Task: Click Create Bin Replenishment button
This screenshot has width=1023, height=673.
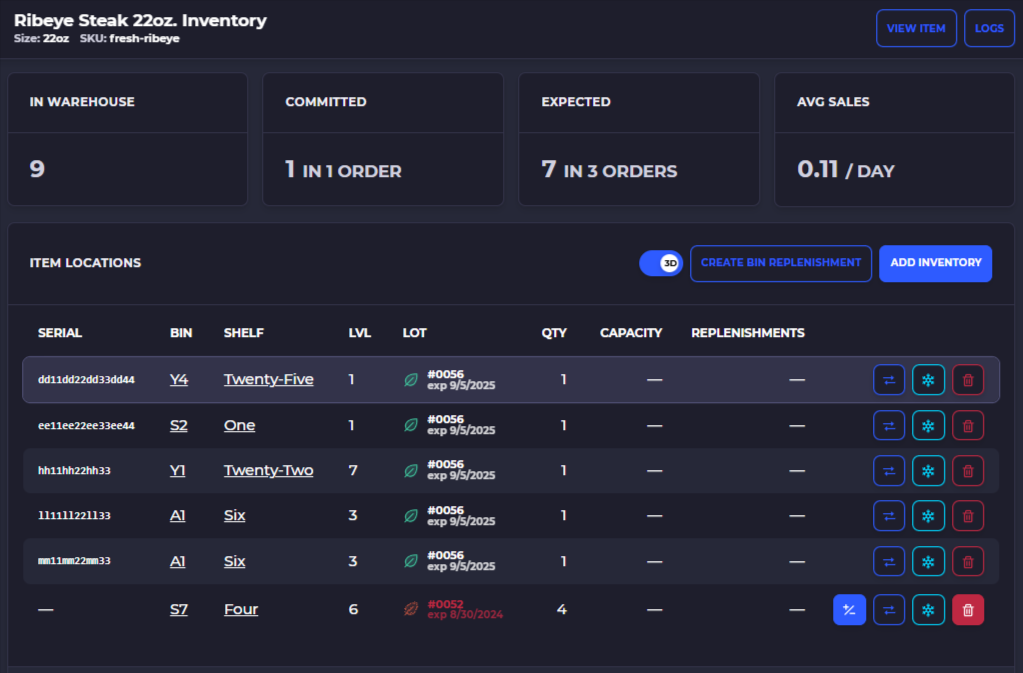Action: pos(781,263)
